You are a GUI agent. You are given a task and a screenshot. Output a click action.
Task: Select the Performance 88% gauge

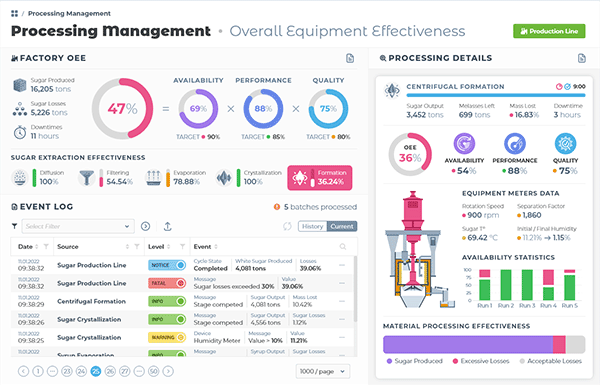[x=263, y=109]
